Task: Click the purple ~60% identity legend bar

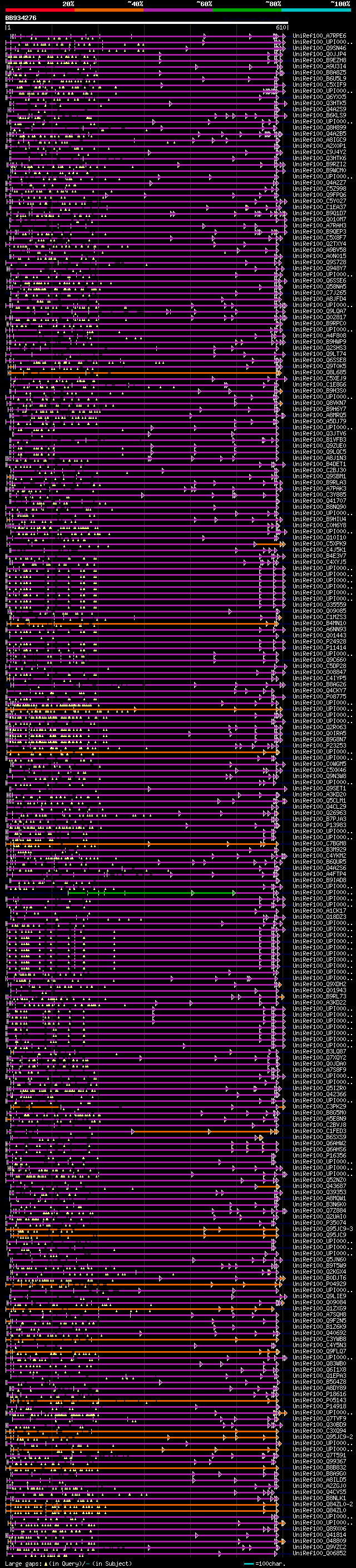Action: 177,10
